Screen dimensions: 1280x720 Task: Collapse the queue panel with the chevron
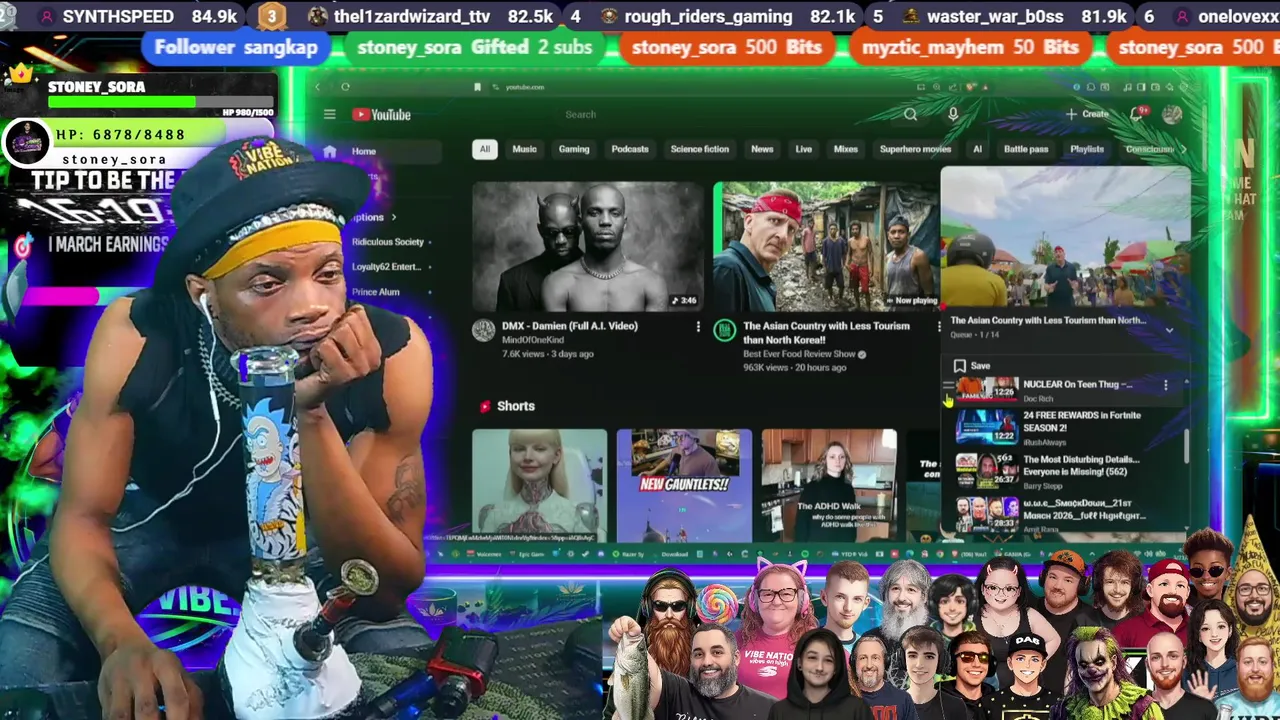pyautogui.click(x=1169, y=330)
